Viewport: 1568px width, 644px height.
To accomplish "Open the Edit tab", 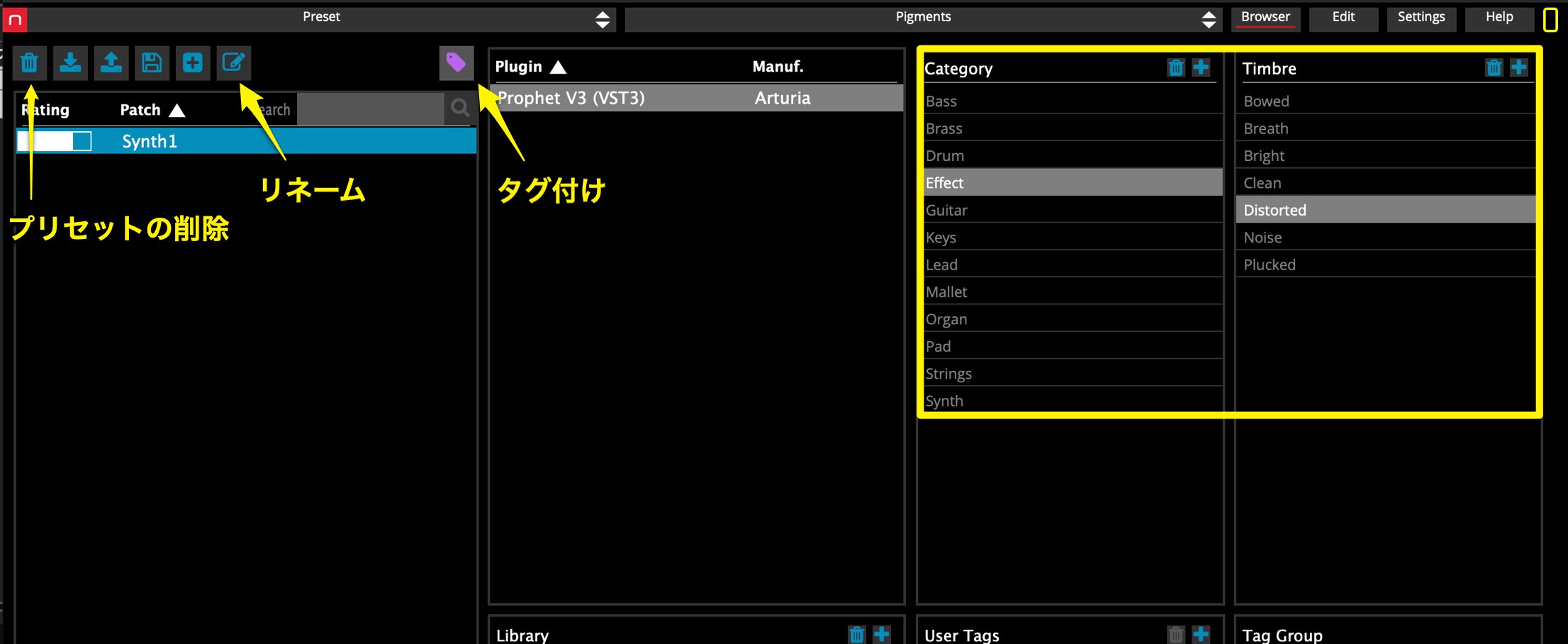I will 1343,18.
